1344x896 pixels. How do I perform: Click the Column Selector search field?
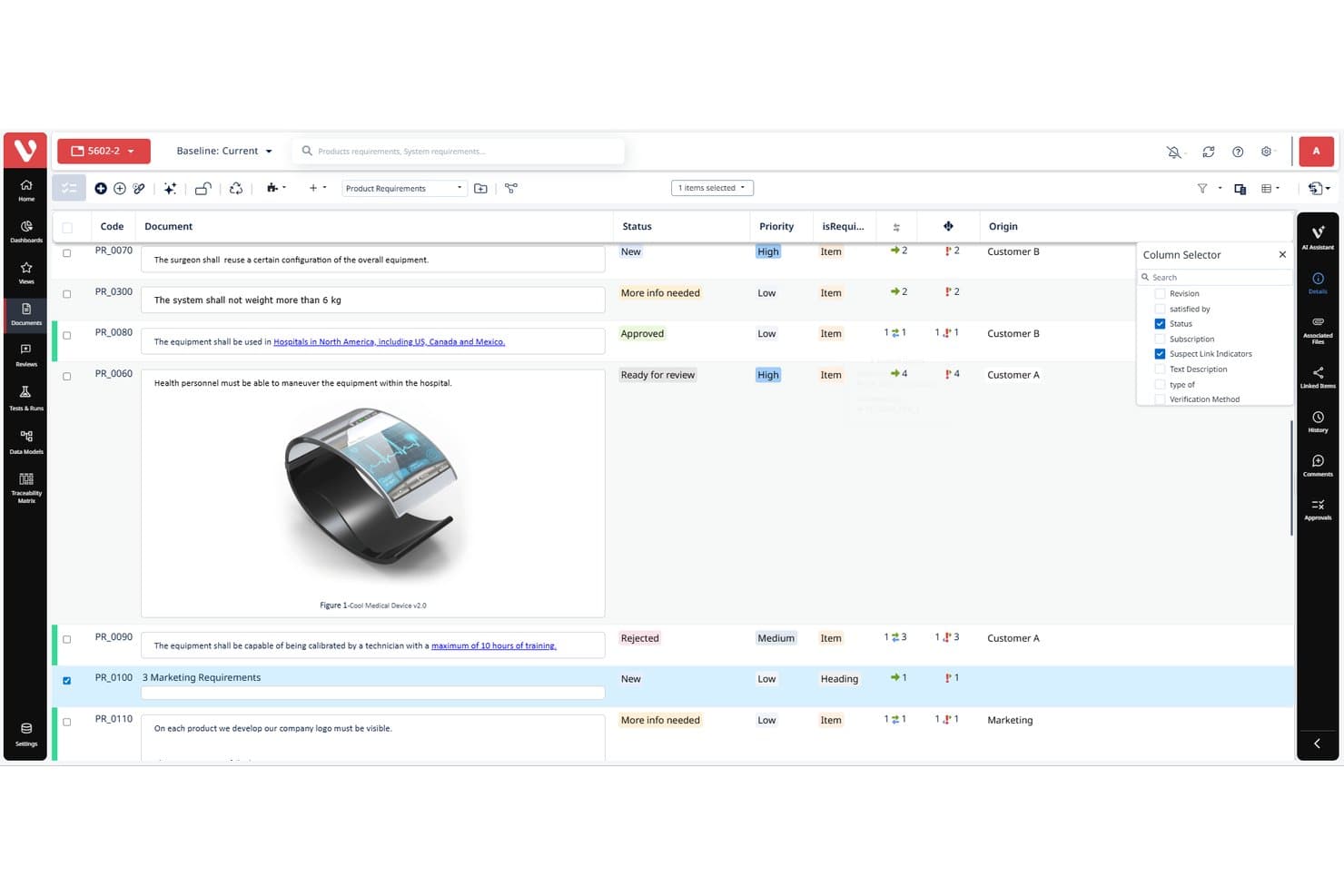pos(1214,277)
